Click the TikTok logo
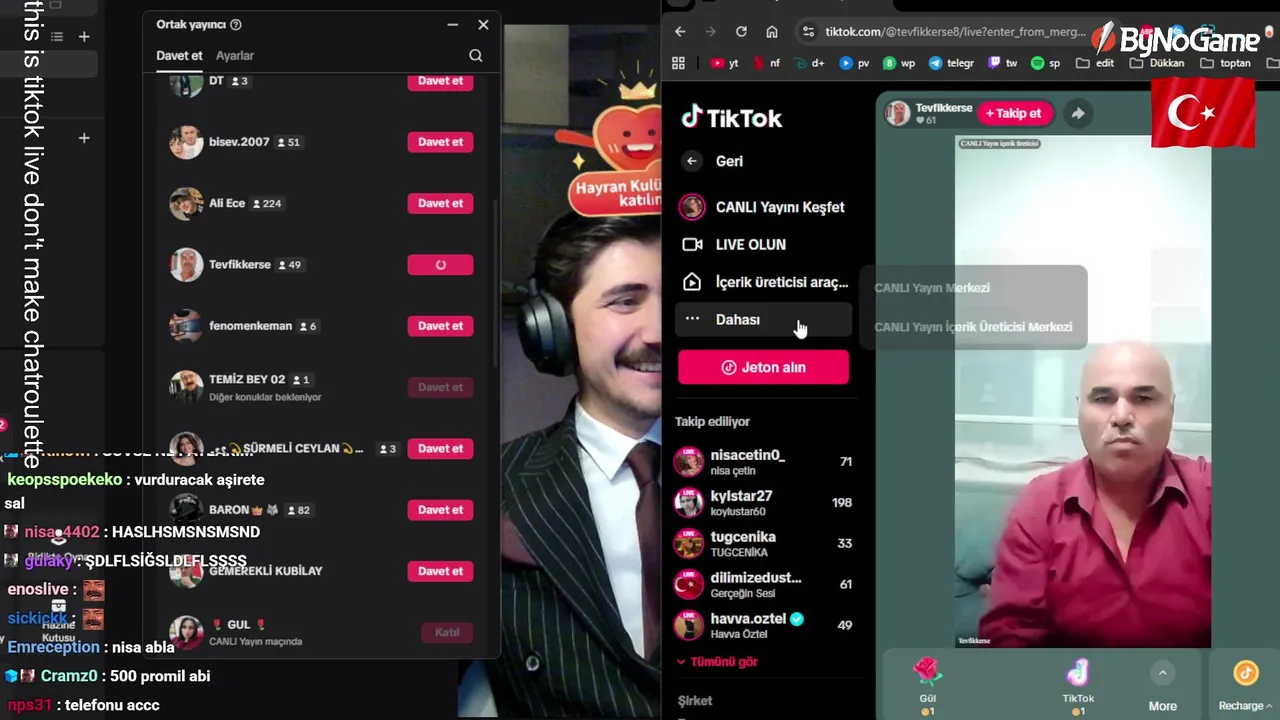Viewport: 1280px width, 720px height. (x=731, y=118)
